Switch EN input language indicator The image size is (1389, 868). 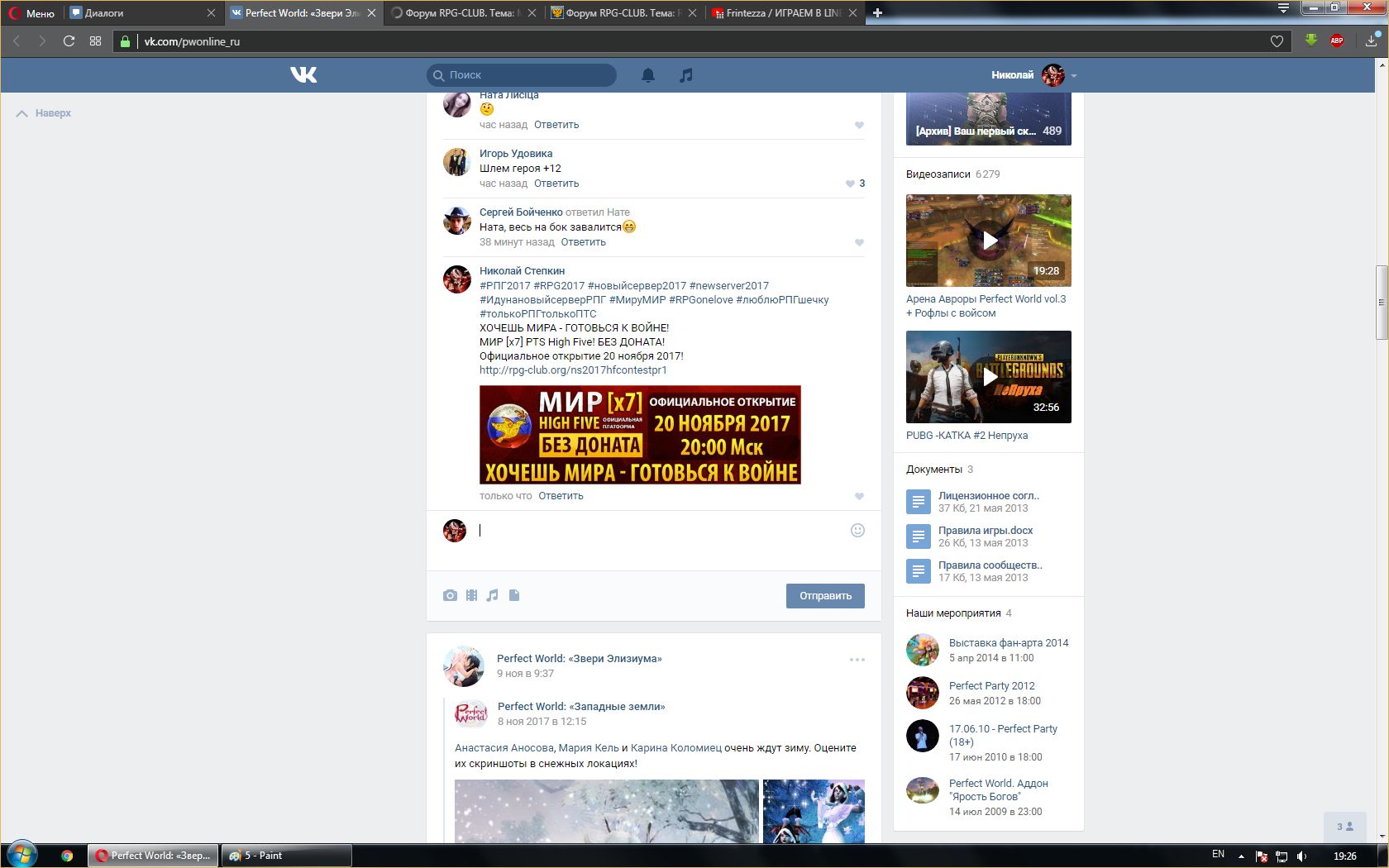pos(1218,855)
